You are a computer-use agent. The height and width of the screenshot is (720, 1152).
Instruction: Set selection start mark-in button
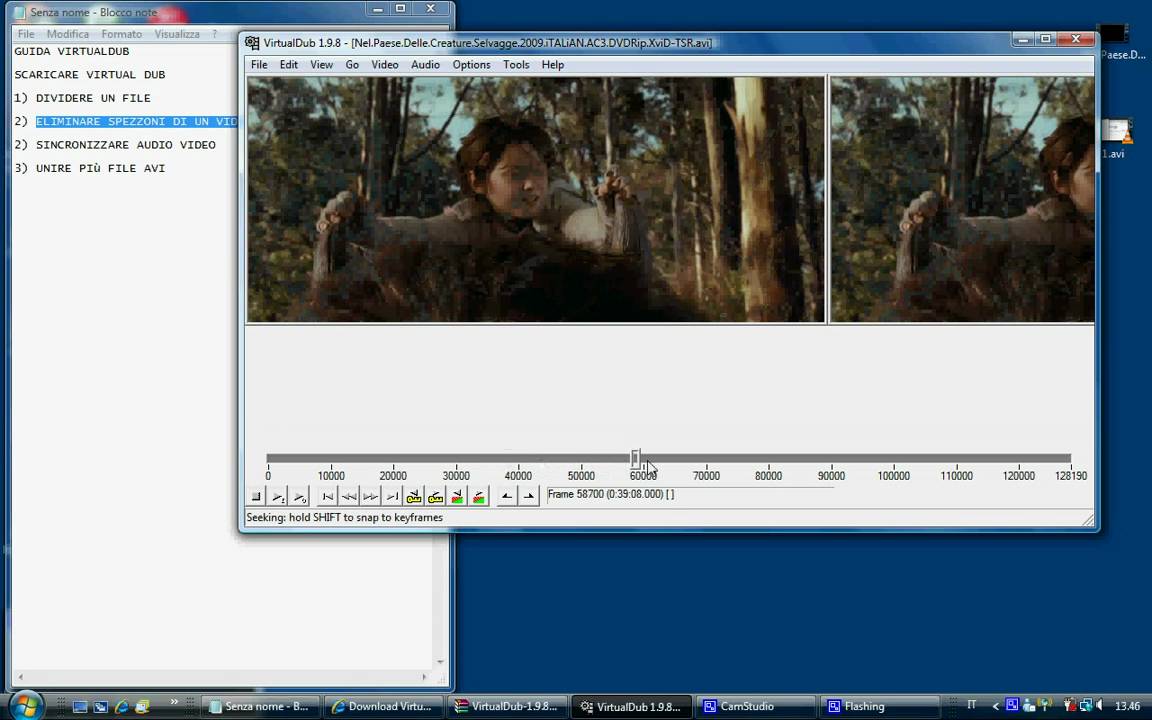point(507,497)
